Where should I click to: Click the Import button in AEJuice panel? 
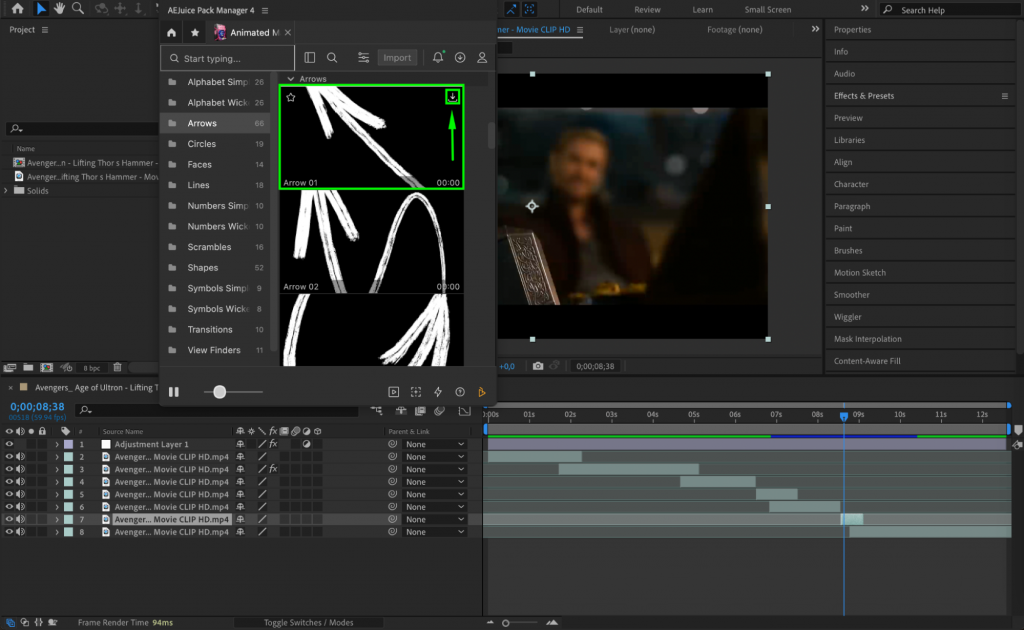click(x=397, y=57)
